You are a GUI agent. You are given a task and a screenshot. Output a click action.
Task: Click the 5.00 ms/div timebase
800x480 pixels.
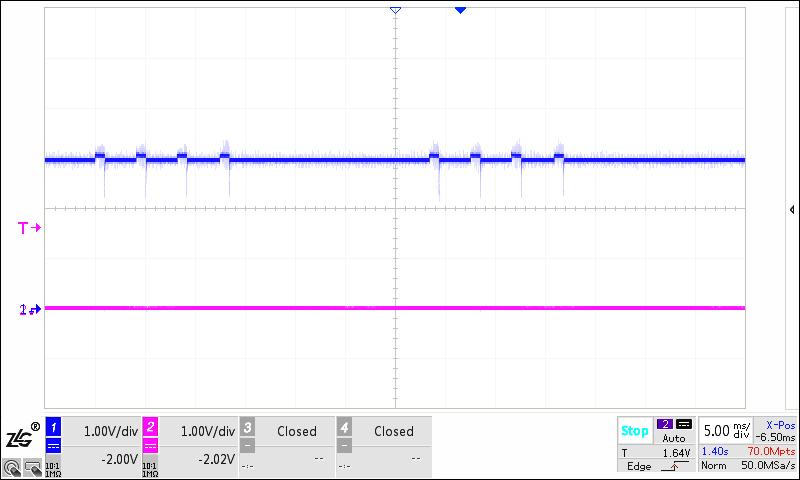[x=727, y=431]
